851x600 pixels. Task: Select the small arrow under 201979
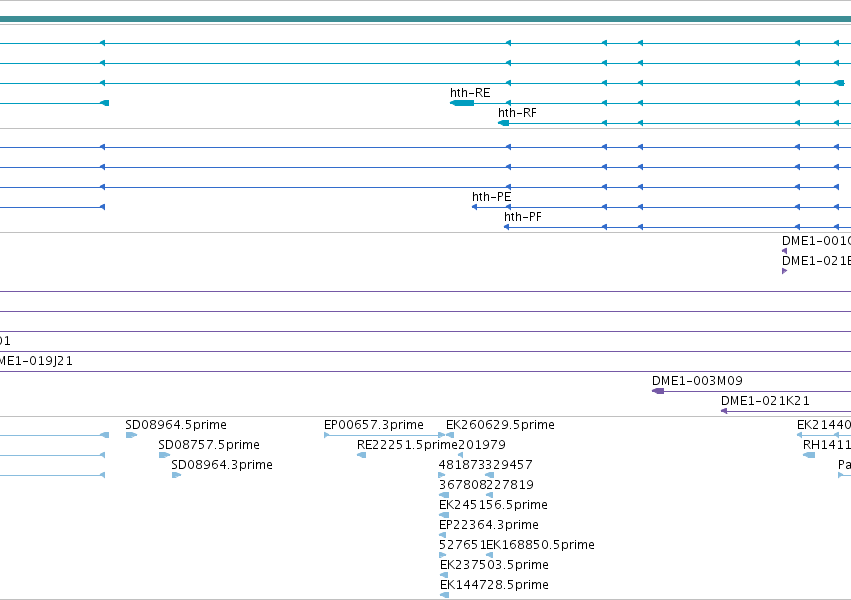tap(461, 455)
